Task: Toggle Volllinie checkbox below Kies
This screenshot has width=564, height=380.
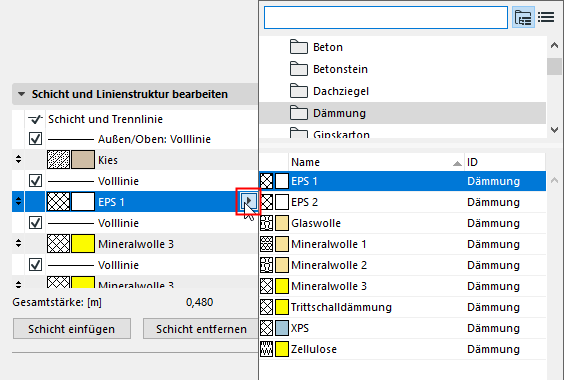Action: (35, 181)
